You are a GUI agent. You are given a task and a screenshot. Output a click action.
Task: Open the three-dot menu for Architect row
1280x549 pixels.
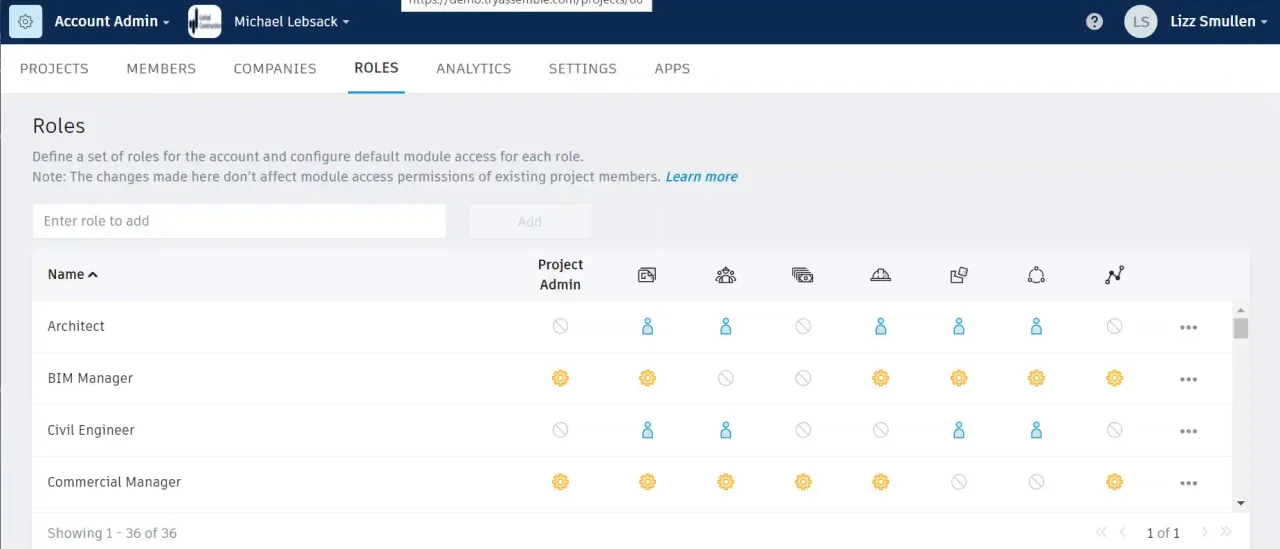pyautogui.click(x=1188, y=327)
